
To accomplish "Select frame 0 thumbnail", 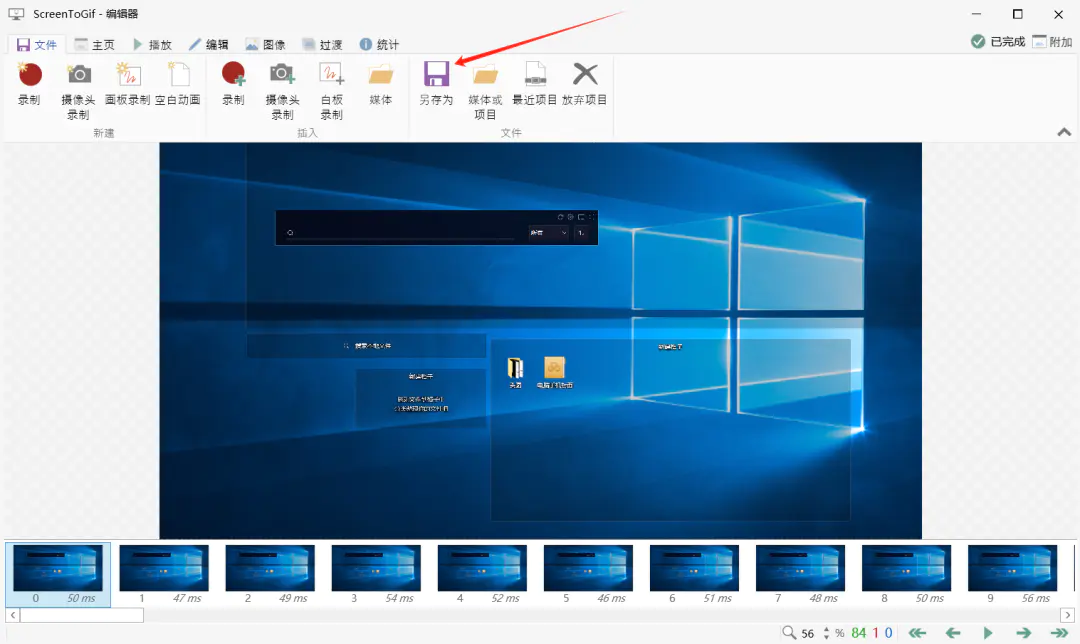I will [58, 574].
